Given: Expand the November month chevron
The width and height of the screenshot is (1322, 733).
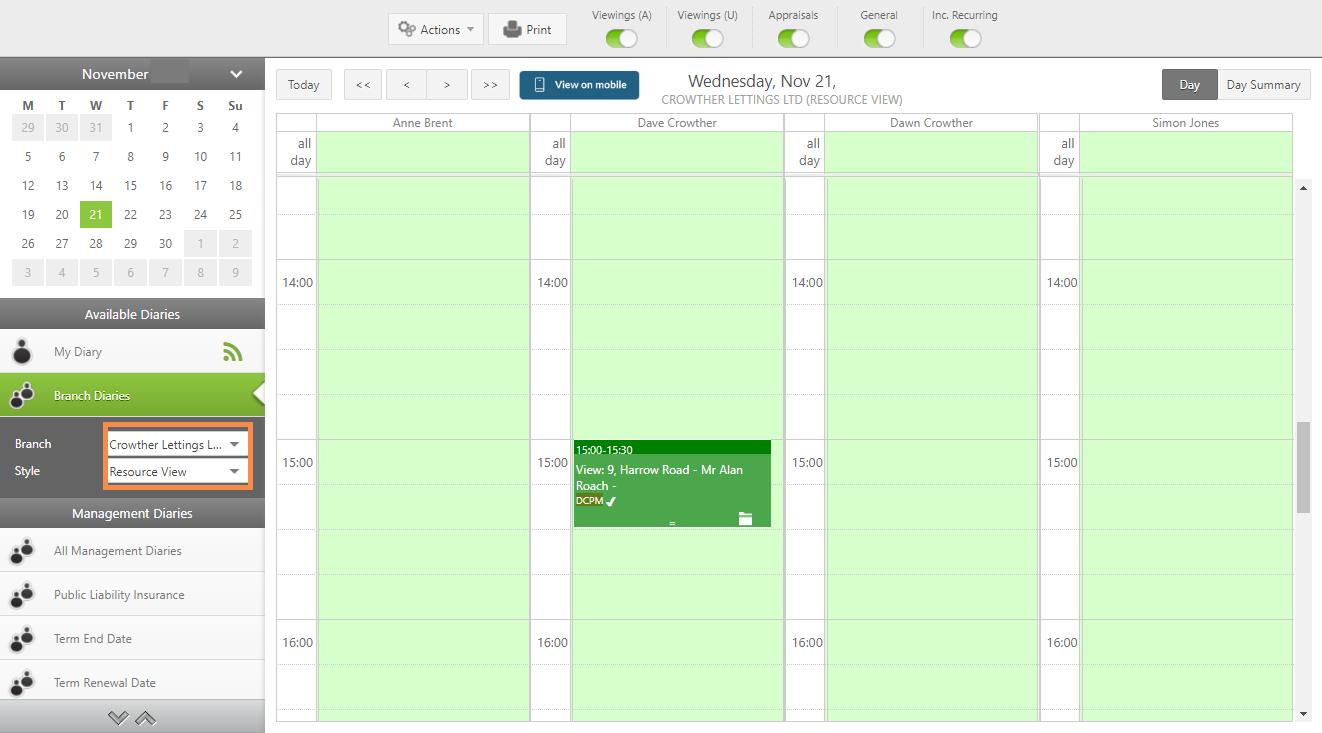Looking at the screenshot, I should pos(236,74).
